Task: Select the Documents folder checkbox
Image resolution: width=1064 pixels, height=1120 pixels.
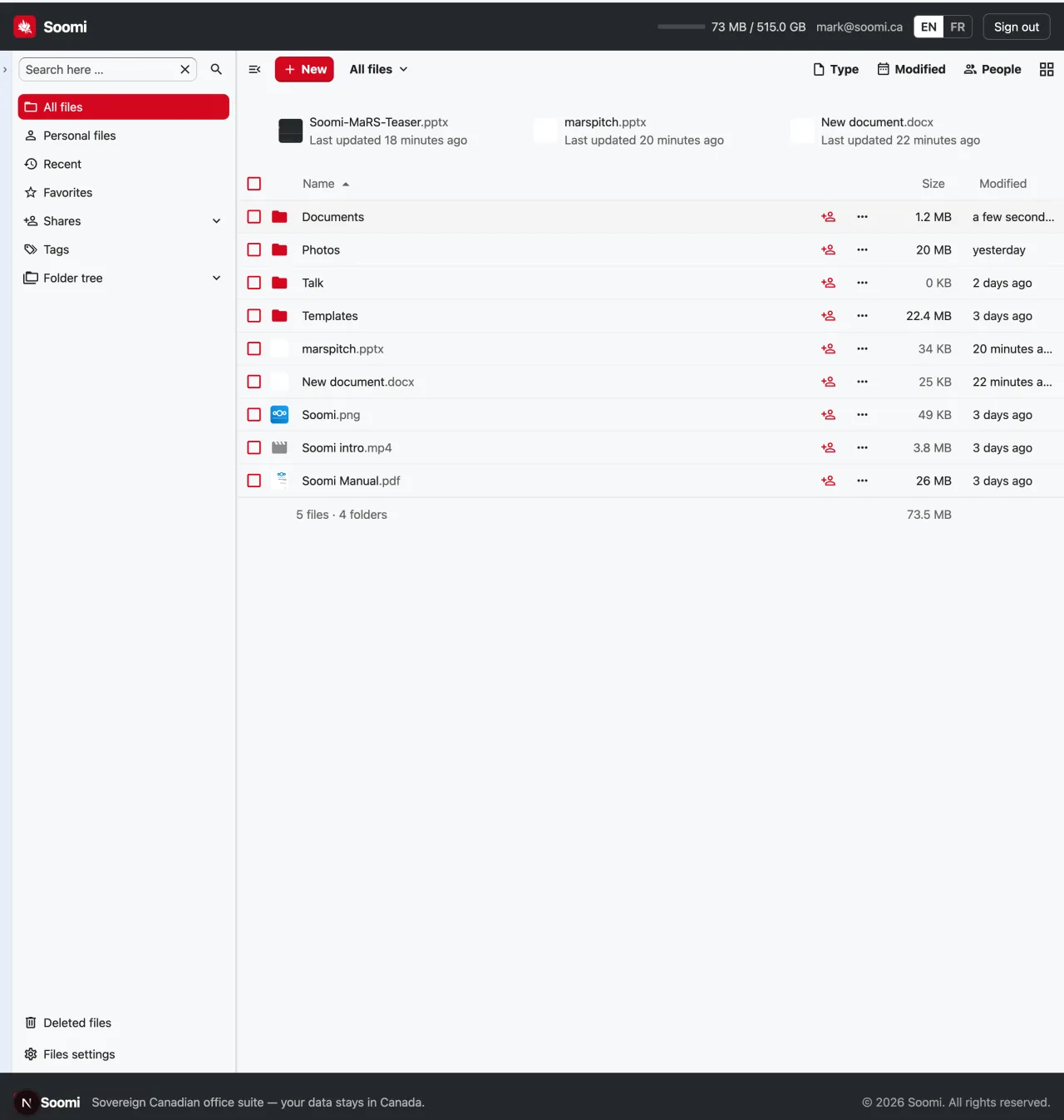Action: click(x=254, y=217)
